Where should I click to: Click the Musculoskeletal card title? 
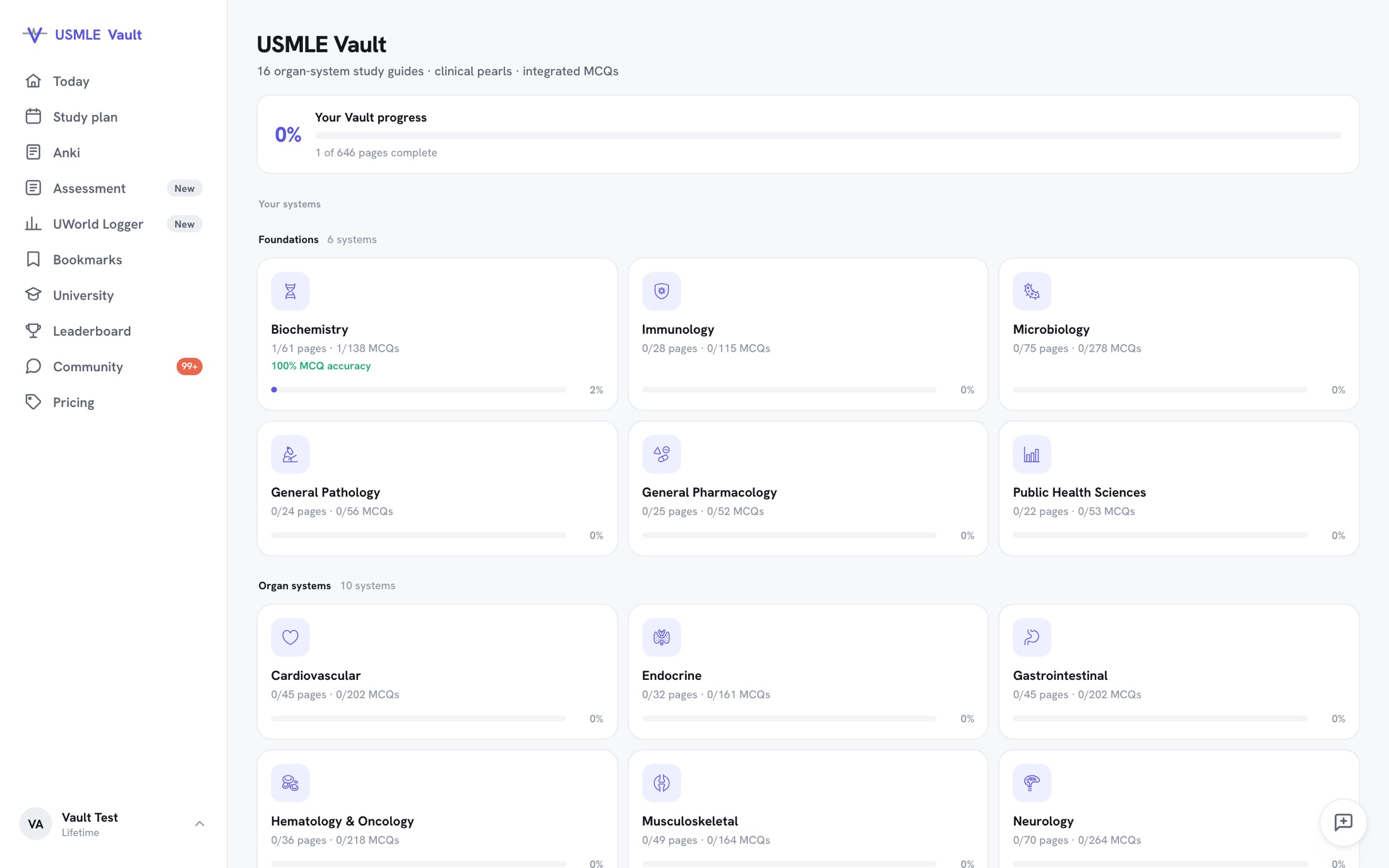coord(689,821)
